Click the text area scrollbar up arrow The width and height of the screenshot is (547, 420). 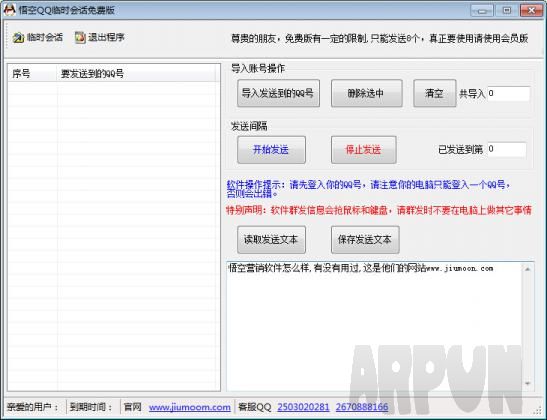527,269
